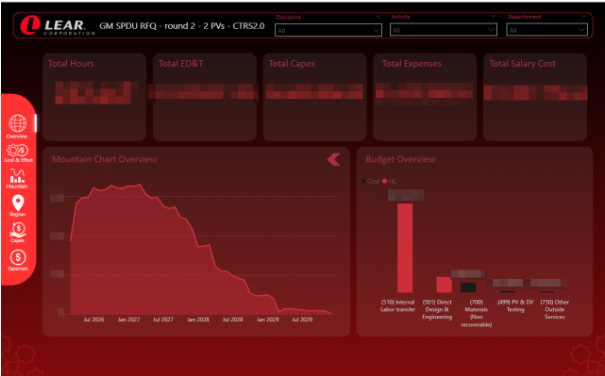605x376 pixels.
Task: Click the report title GM SPDU RFQ round 2
Action: [x=182, y=26]
